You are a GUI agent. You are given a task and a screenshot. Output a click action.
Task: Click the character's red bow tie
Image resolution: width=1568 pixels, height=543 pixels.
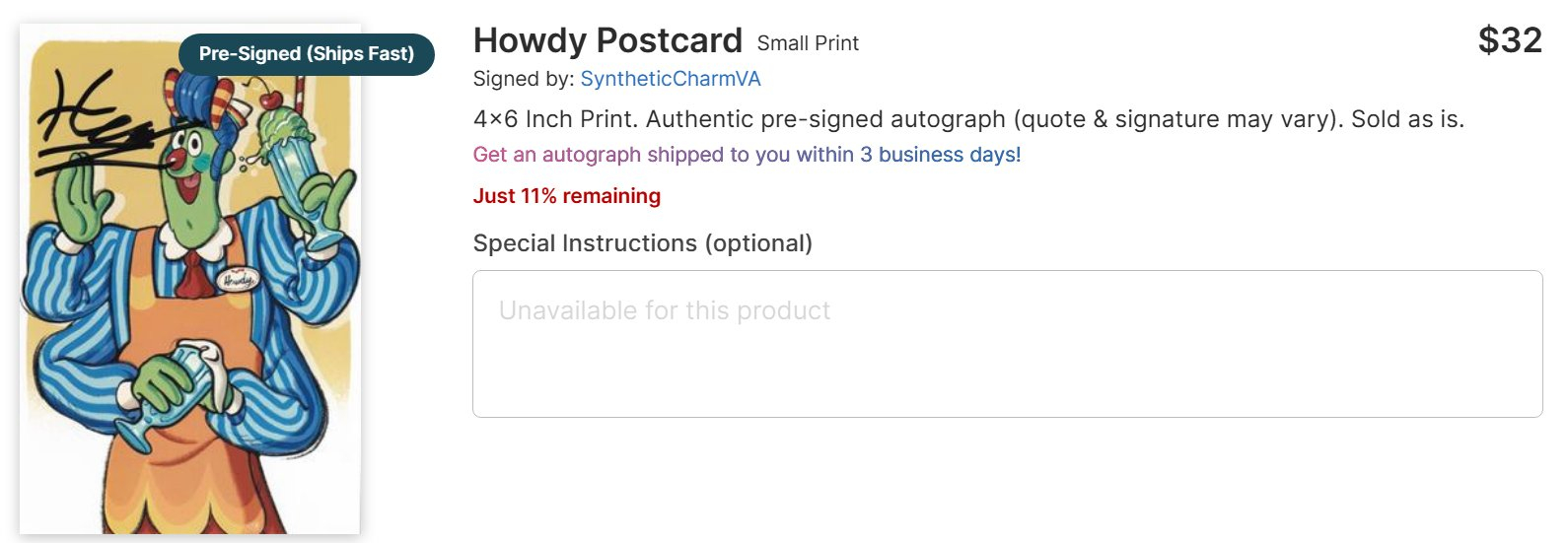[x=195, y=274]
